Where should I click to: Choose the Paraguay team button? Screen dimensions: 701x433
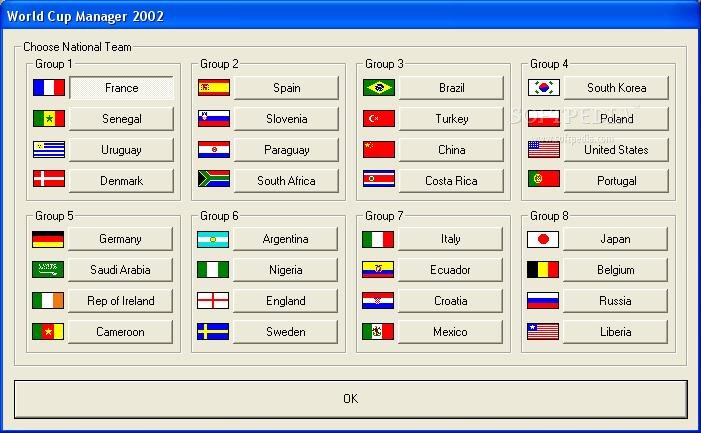287,150
